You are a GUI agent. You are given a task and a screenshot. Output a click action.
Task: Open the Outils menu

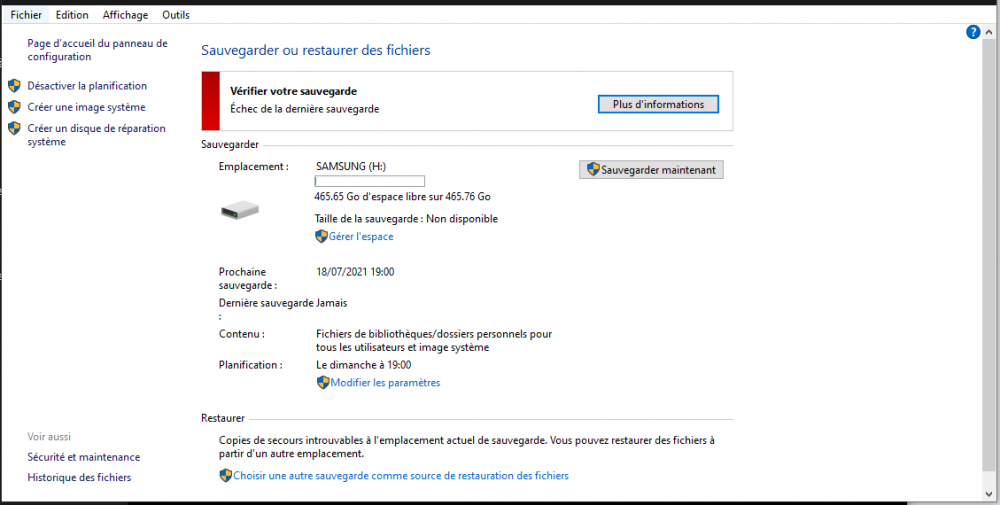(x=176, y=15)
